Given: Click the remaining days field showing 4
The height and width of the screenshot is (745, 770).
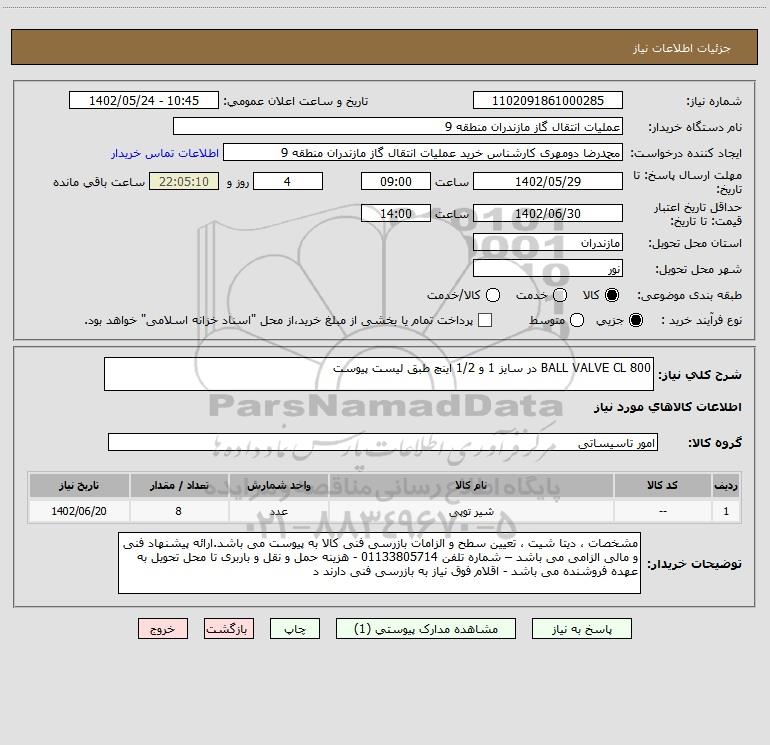Looking at the screenshot, I should coord(288,181).
